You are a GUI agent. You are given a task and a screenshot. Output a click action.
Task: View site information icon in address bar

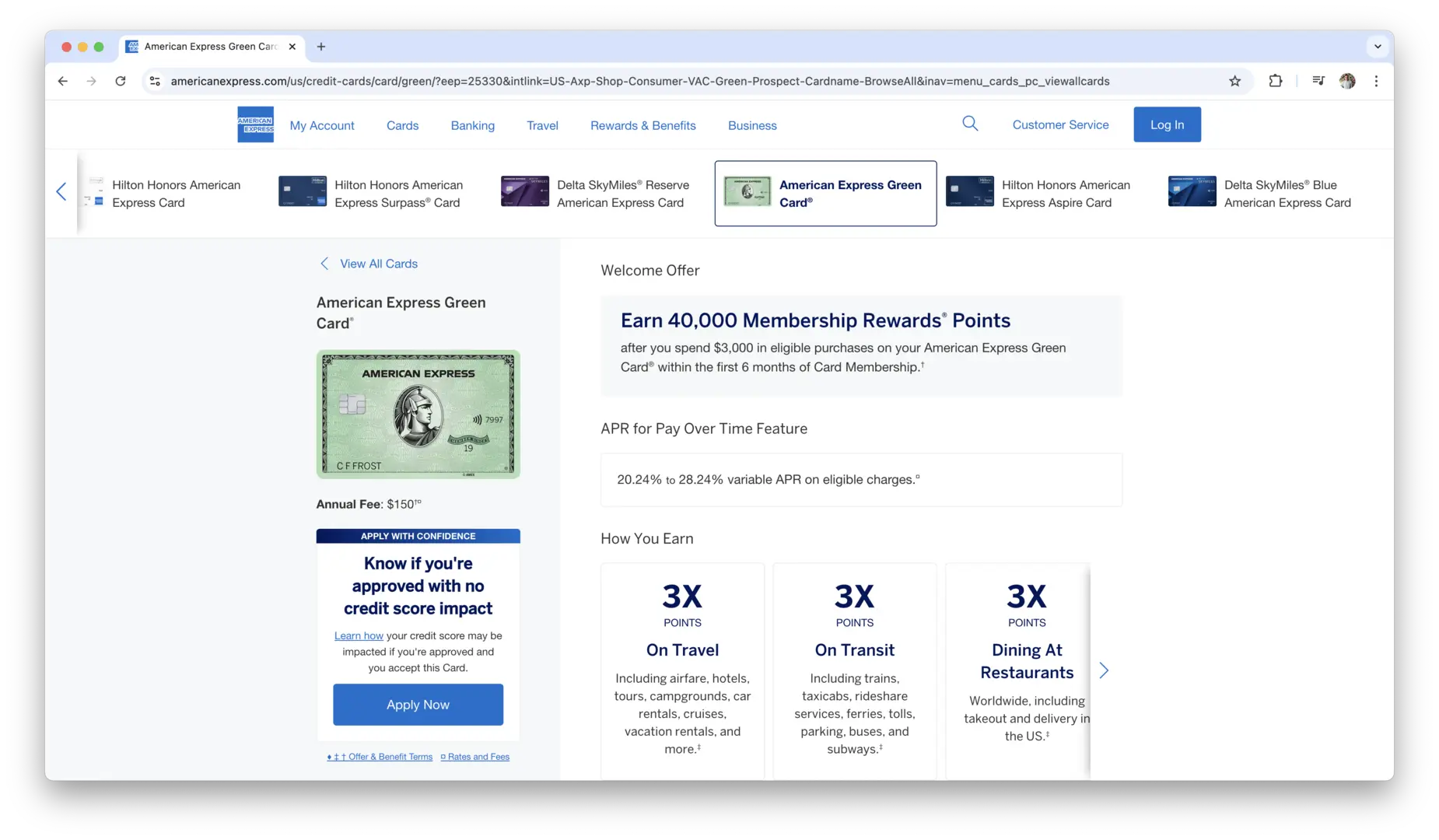pyautogui.click(x=155, y=81)
